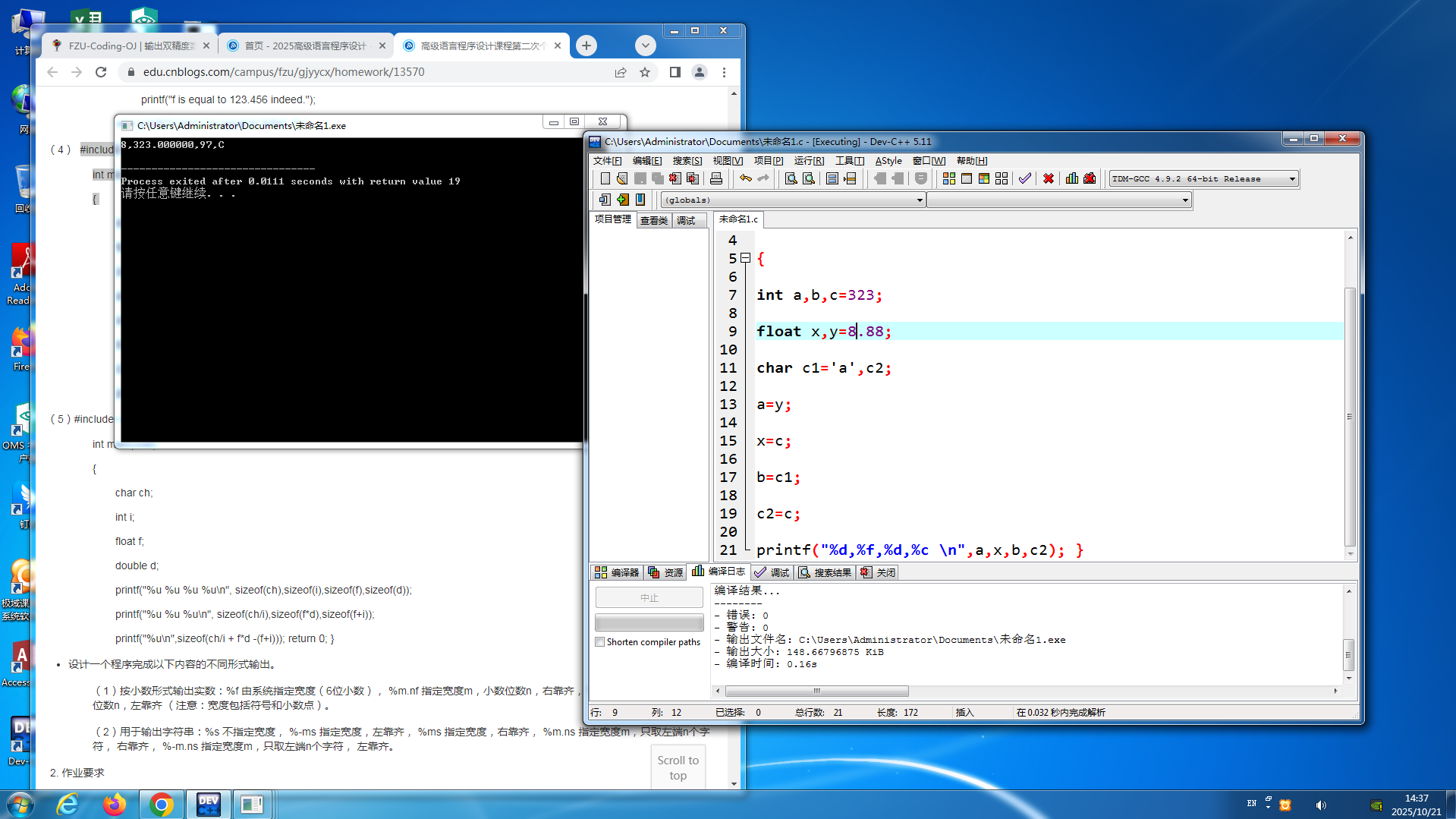Click the volume icon in system tray
Viewport: 1456px width, 819px height.
tap(1321, 805)
